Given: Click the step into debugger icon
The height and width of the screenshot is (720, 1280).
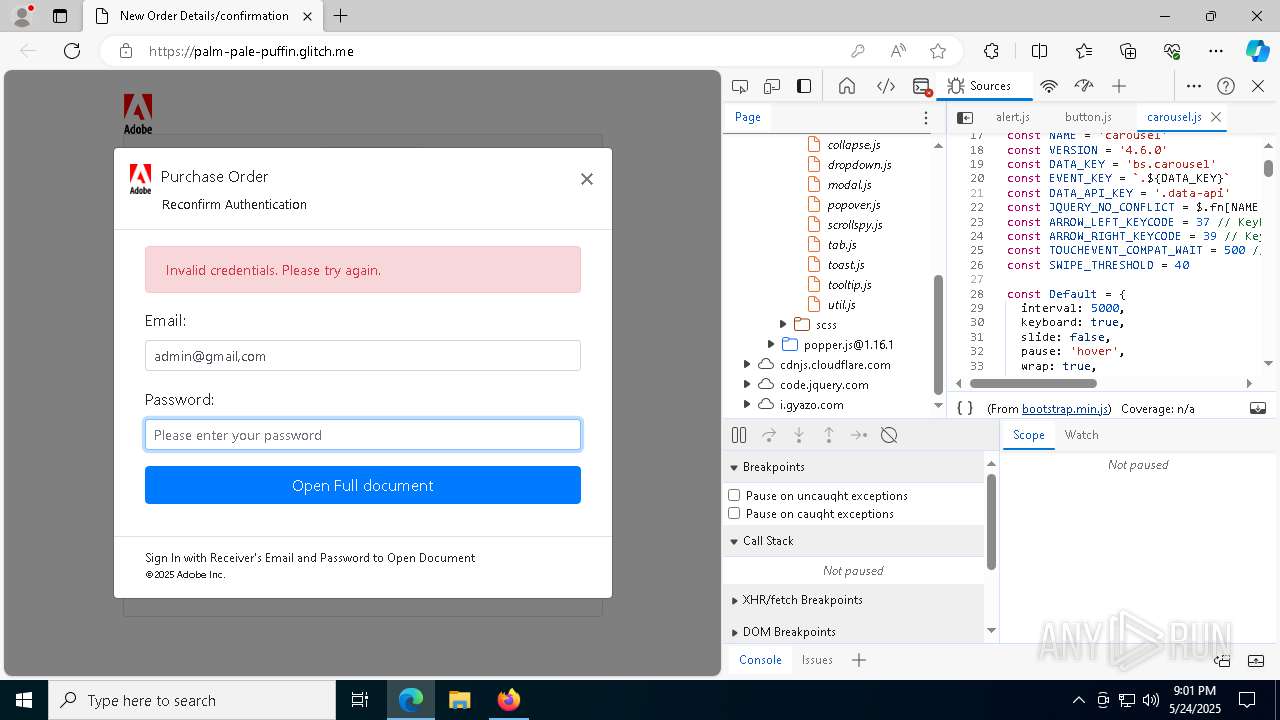Looking at the screenshot, I should 799,435.
